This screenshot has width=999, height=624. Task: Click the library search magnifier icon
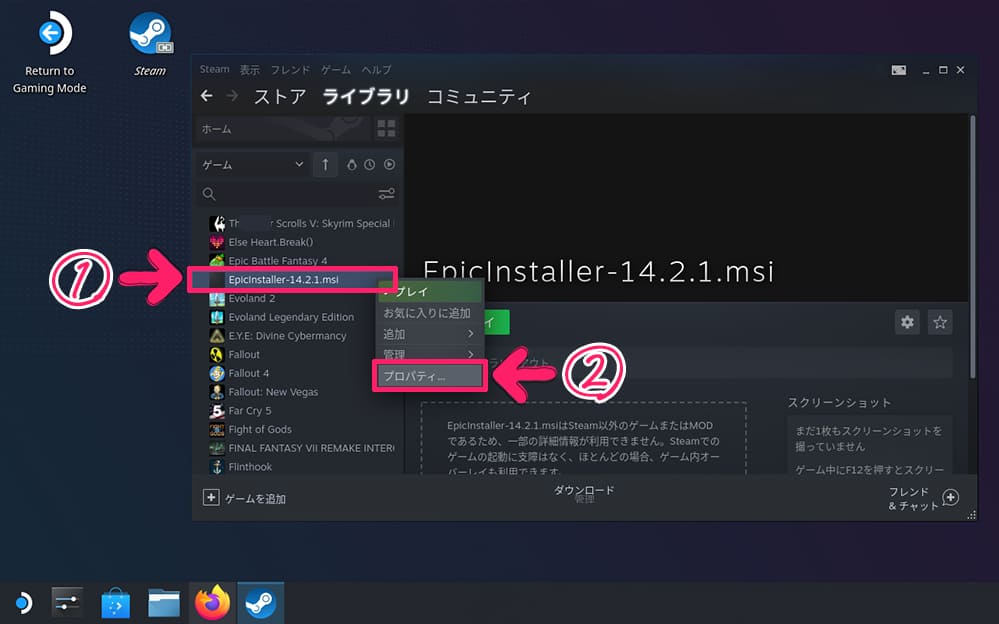pyautogui.click(x=209, y=194)
